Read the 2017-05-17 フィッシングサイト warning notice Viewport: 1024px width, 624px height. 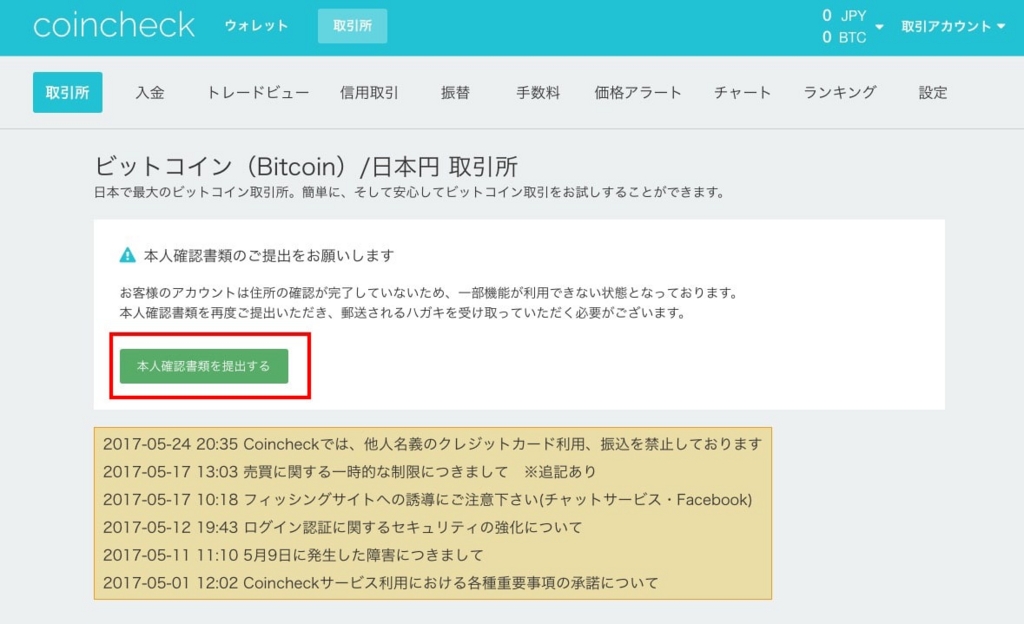(427, 499)
